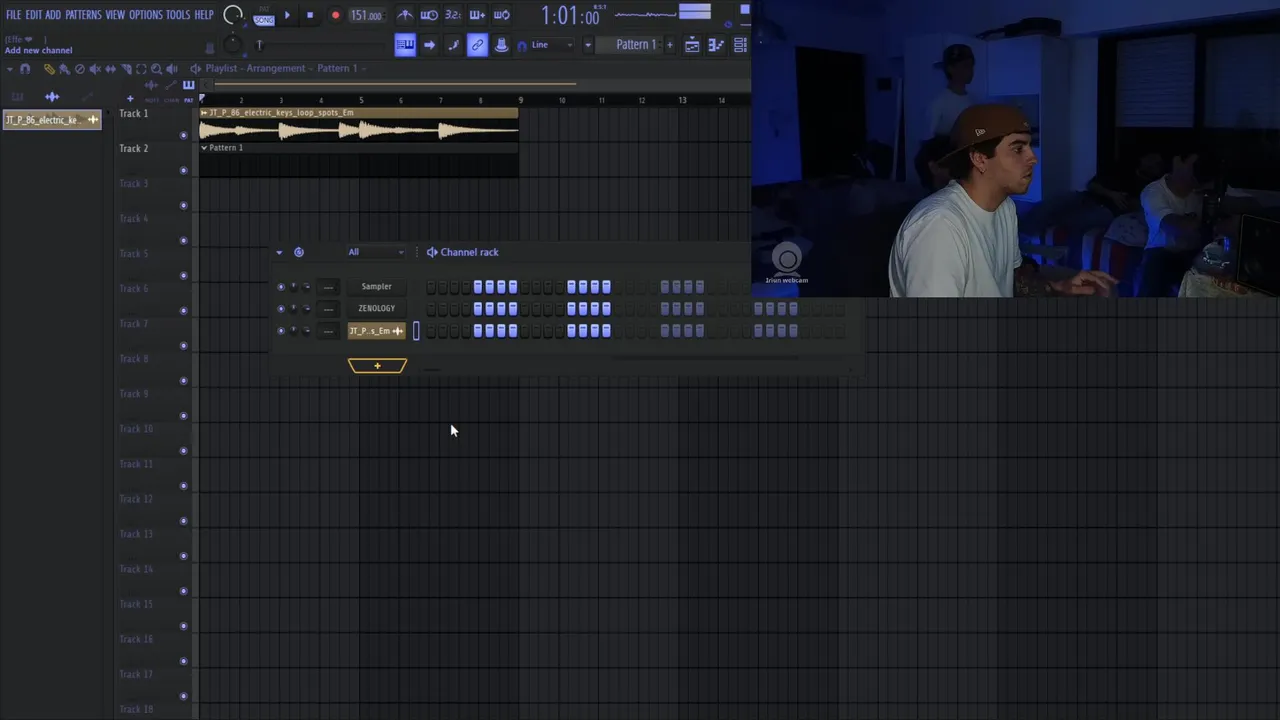
Task: Select the playlist delete tool
Action: 80,69
